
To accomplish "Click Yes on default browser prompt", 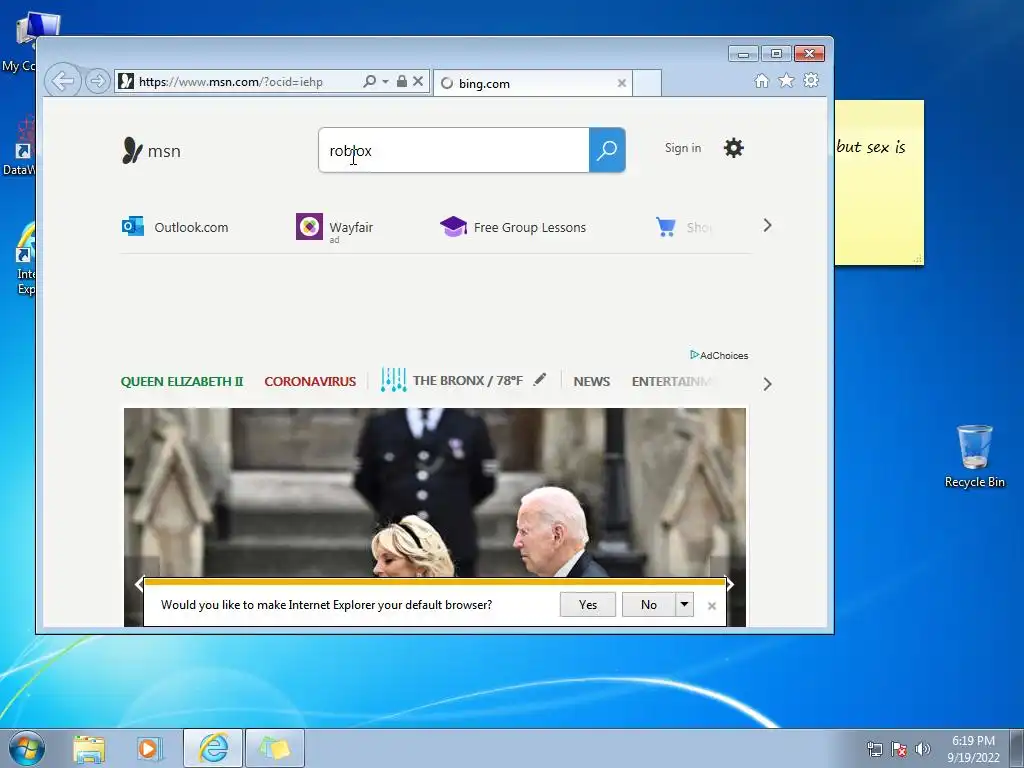I will pyautogui.click(x=588, y=605).
